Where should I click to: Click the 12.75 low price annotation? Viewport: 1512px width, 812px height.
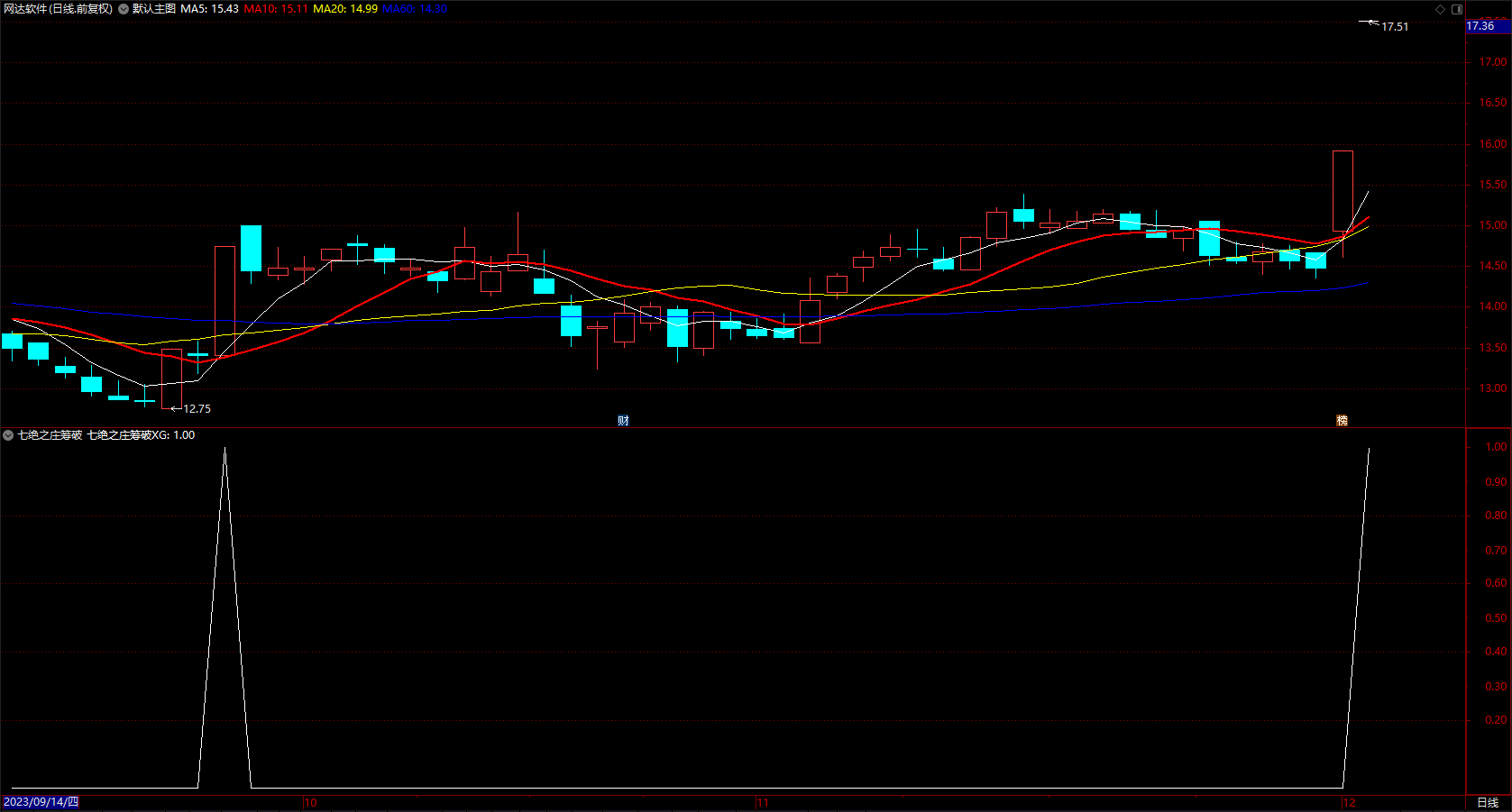coord(197,409)
